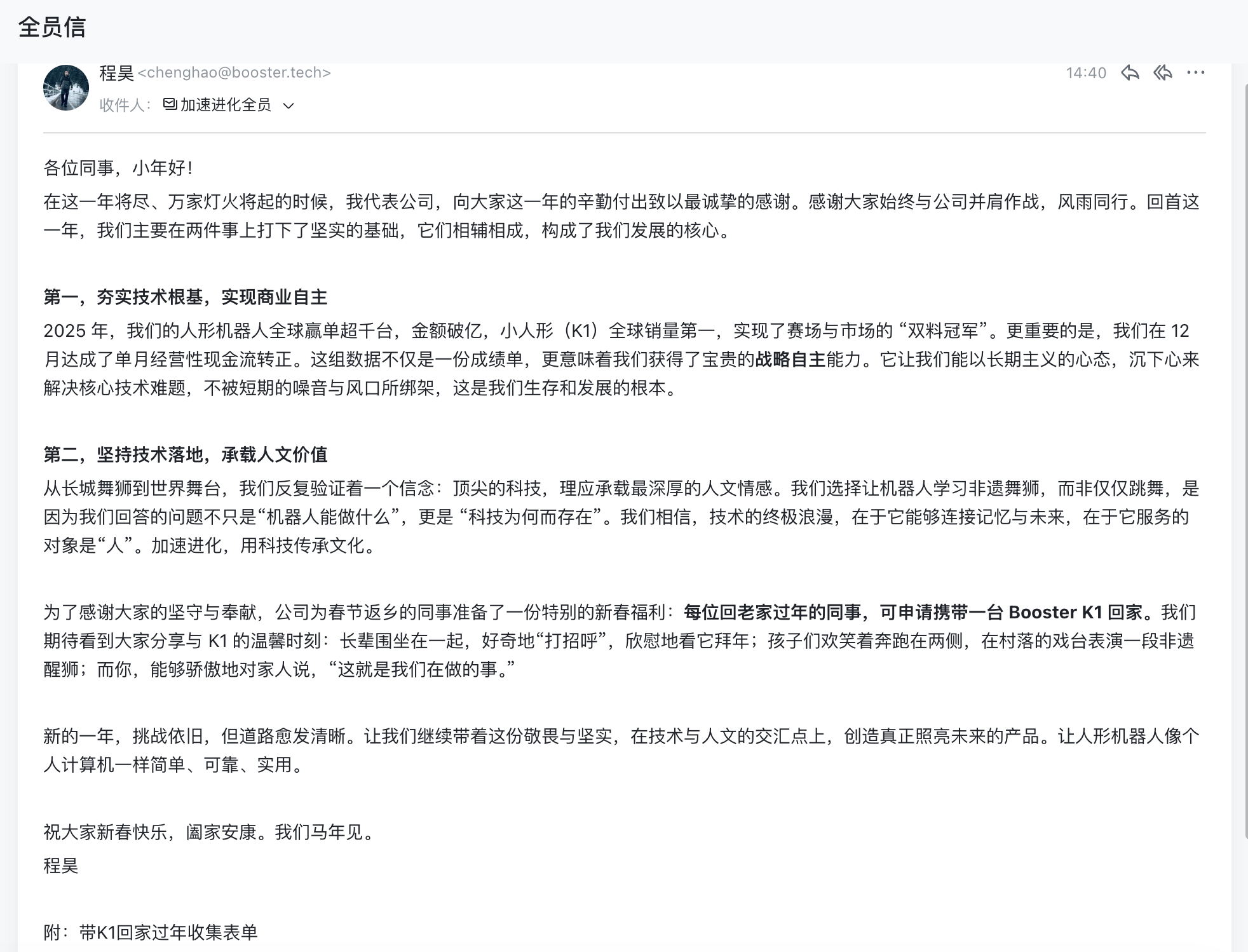Click the Reply All double-arrow icon

(1162, 73)
